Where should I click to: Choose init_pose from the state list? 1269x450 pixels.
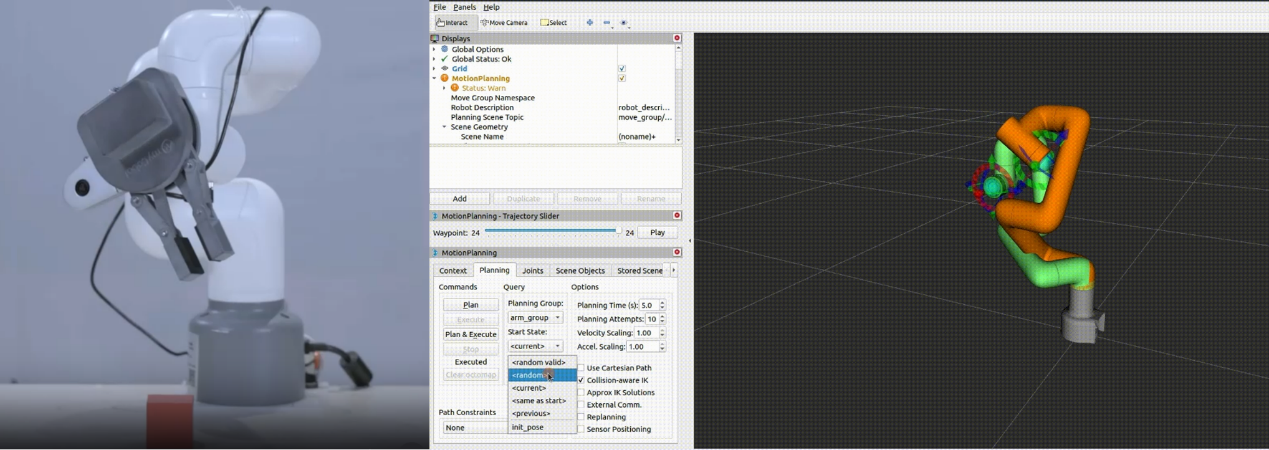[x=528, y=427]
